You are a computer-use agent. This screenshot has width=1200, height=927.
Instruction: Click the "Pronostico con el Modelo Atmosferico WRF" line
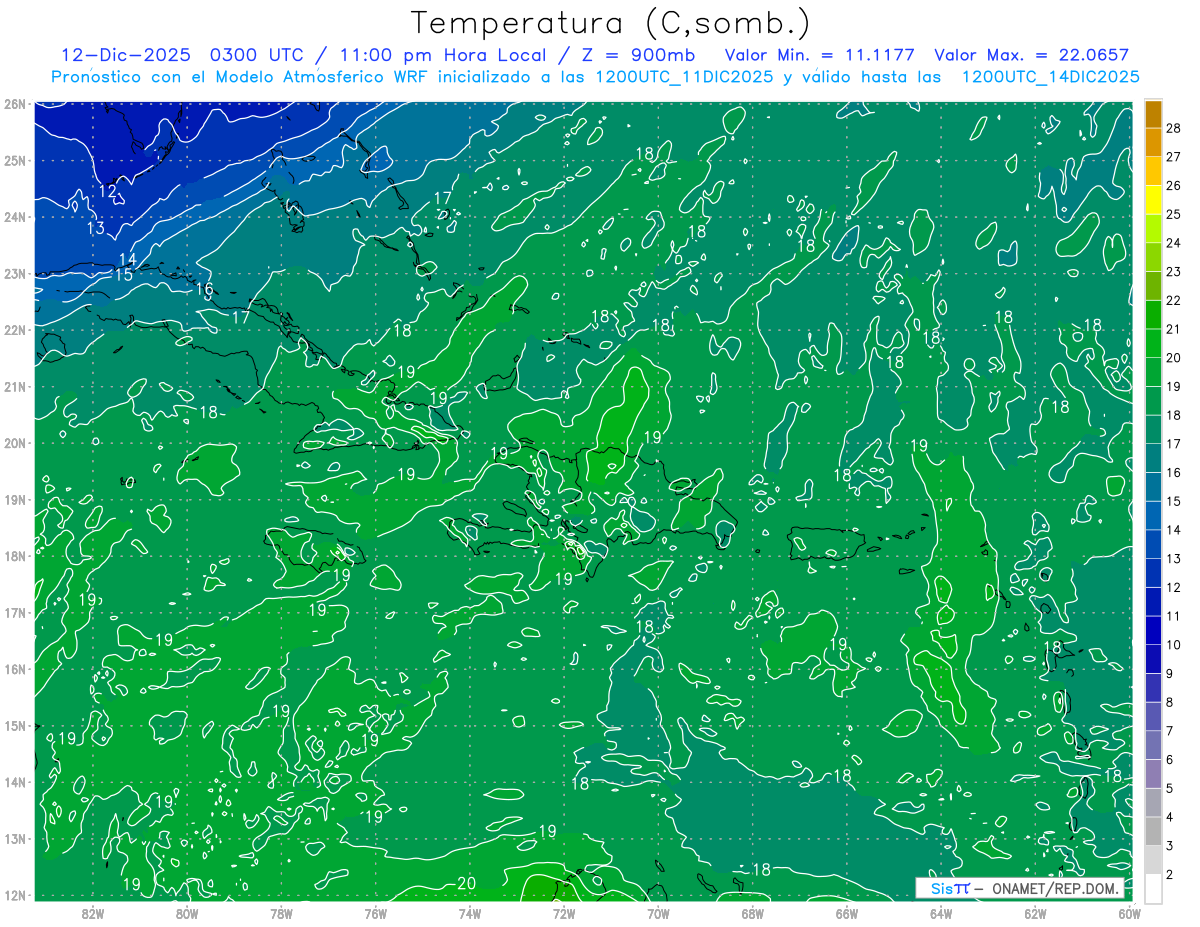[595, 76]
